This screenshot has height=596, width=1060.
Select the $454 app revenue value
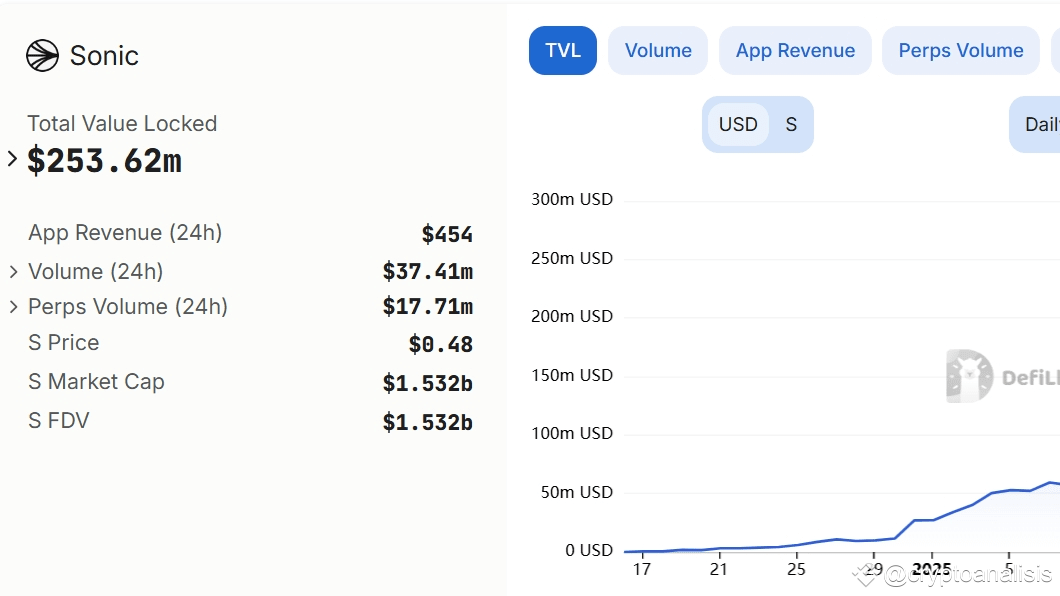(x=447, y=234)
